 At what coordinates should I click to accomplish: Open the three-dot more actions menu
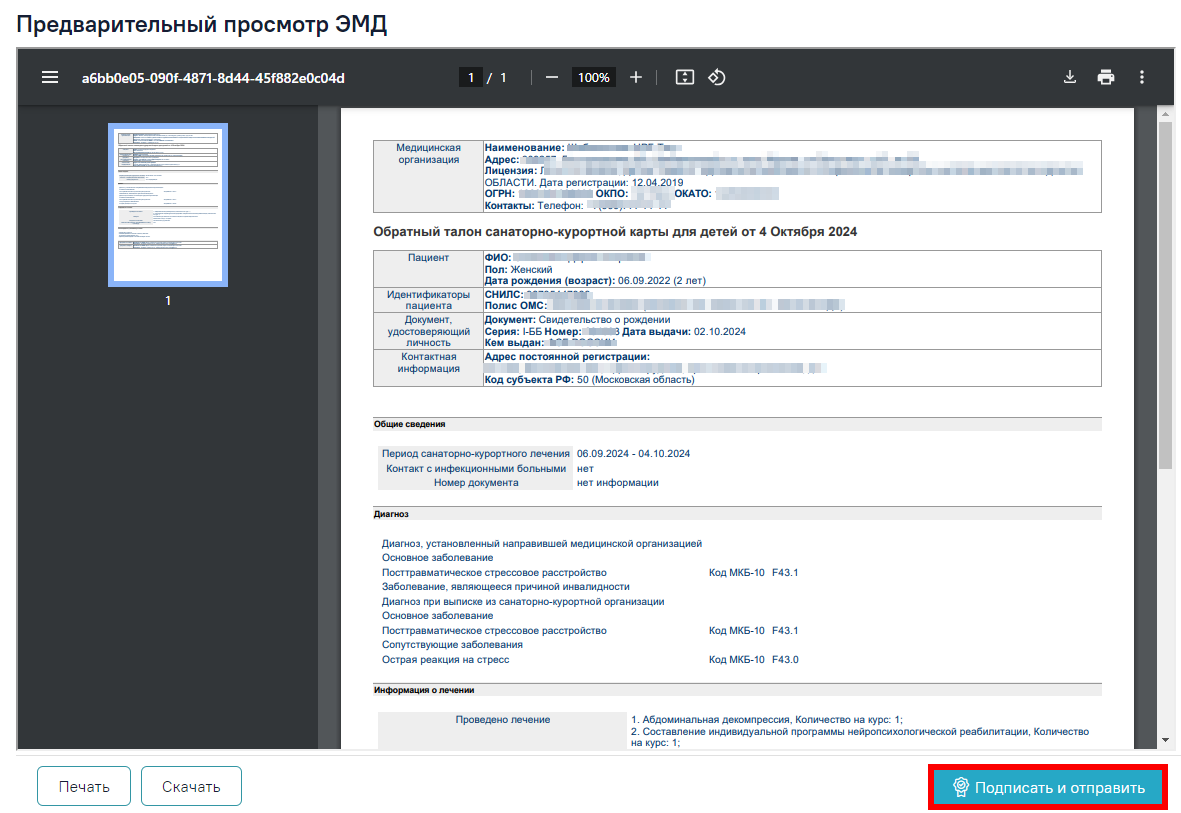(x=1142, y=78)
